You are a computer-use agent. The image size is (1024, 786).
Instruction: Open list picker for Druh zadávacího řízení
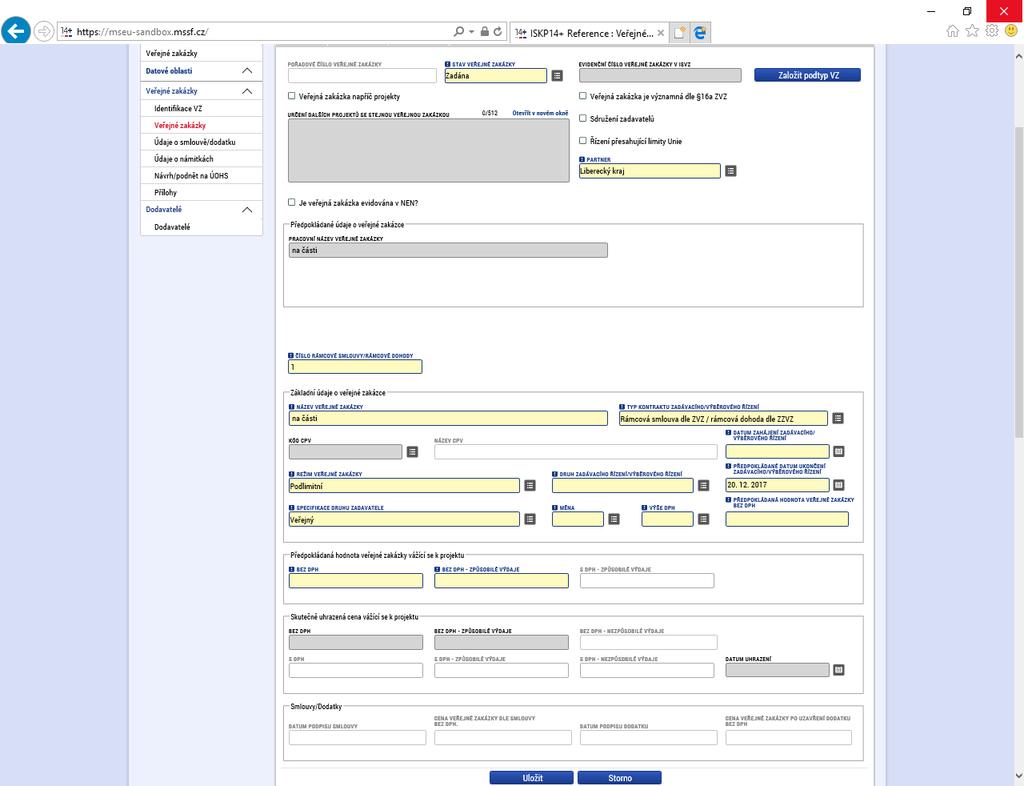[x=703, y=486]
